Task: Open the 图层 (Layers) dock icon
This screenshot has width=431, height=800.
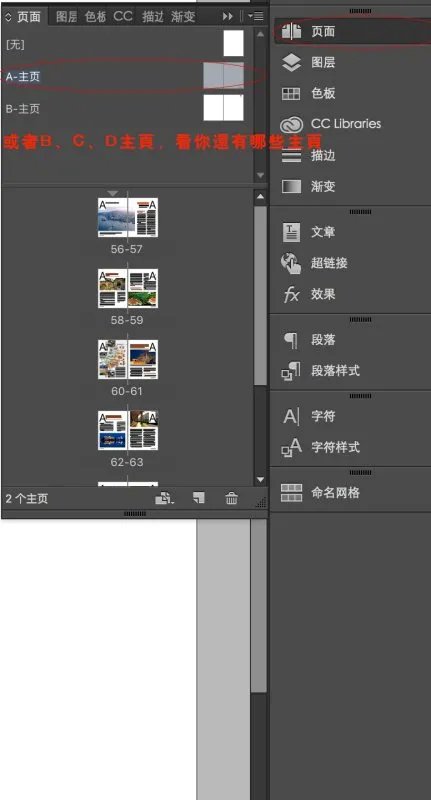Action: (x=291, y=63)
